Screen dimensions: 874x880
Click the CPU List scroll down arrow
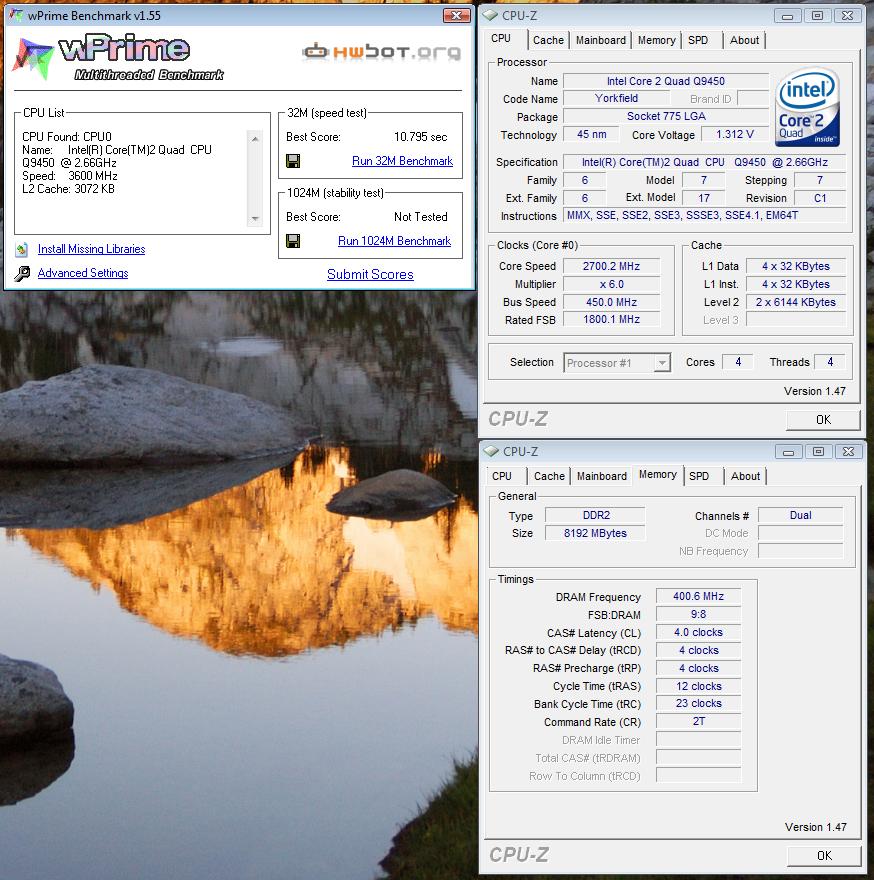(255, 219)
